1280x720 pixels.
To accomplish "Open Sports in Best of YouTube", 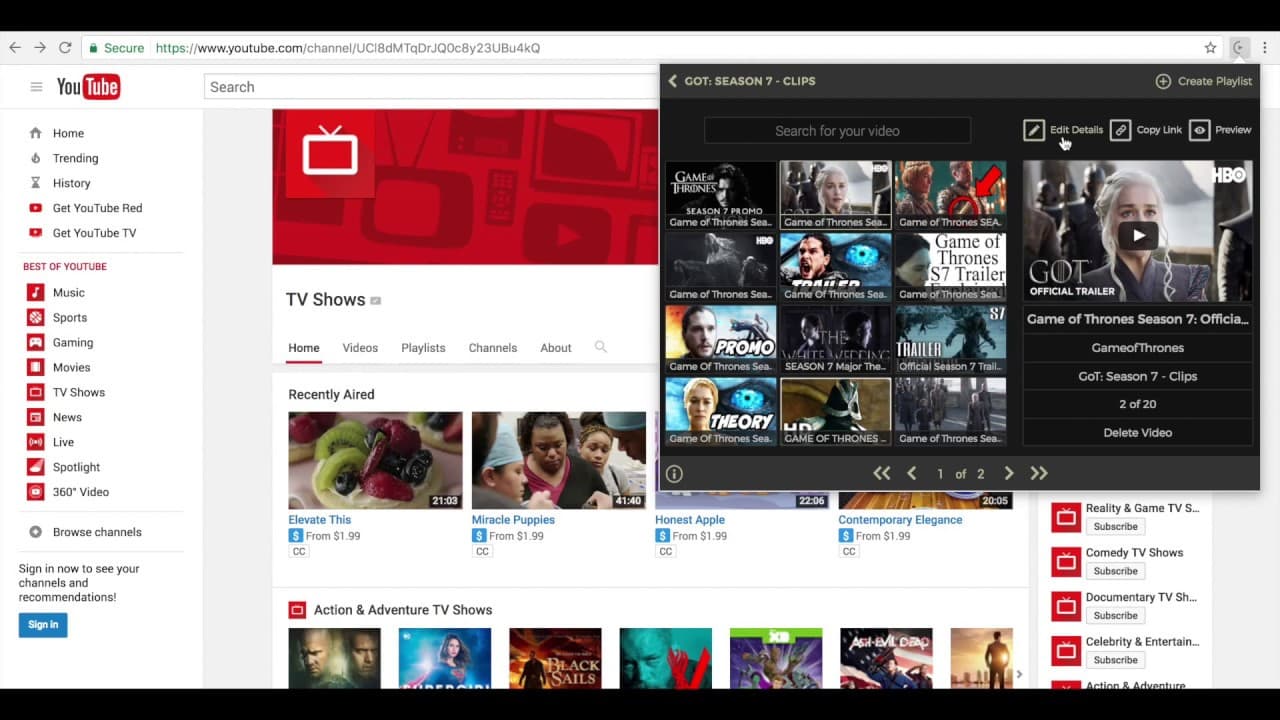I will coord(69,318).
